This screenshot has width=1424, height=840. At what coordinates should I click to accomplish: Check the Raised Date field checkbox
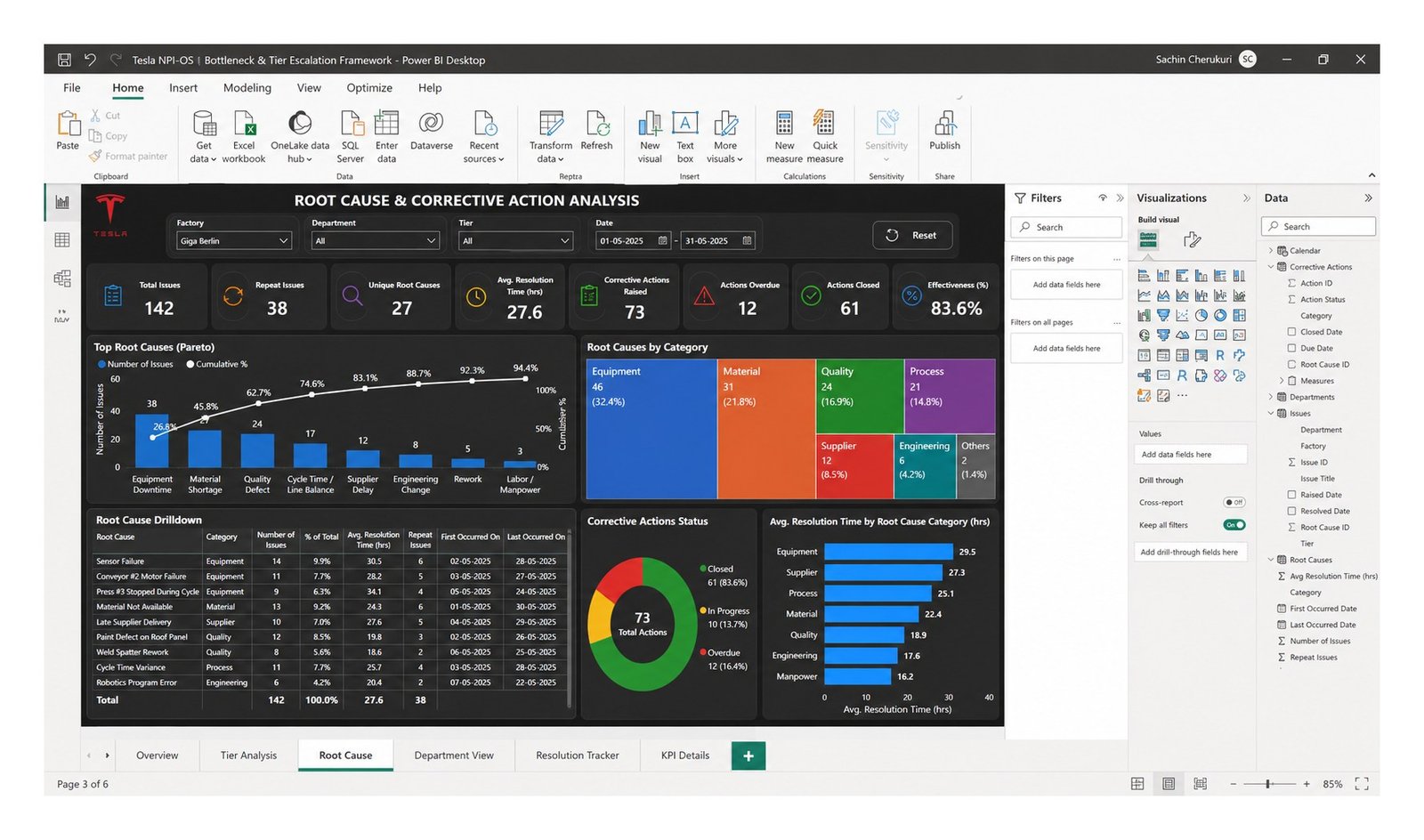(x=1291, y=495)
